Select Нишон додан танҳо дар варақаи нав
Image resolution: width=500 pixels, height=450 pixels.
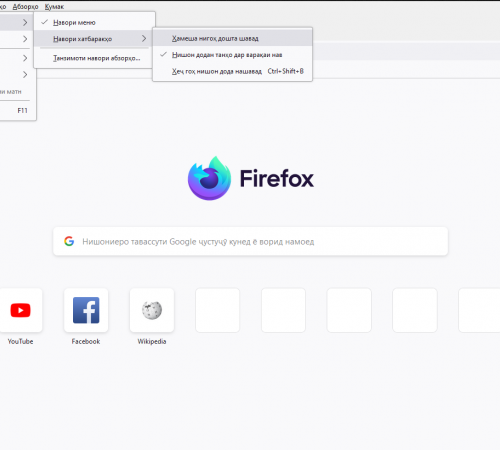click(232, 55)
